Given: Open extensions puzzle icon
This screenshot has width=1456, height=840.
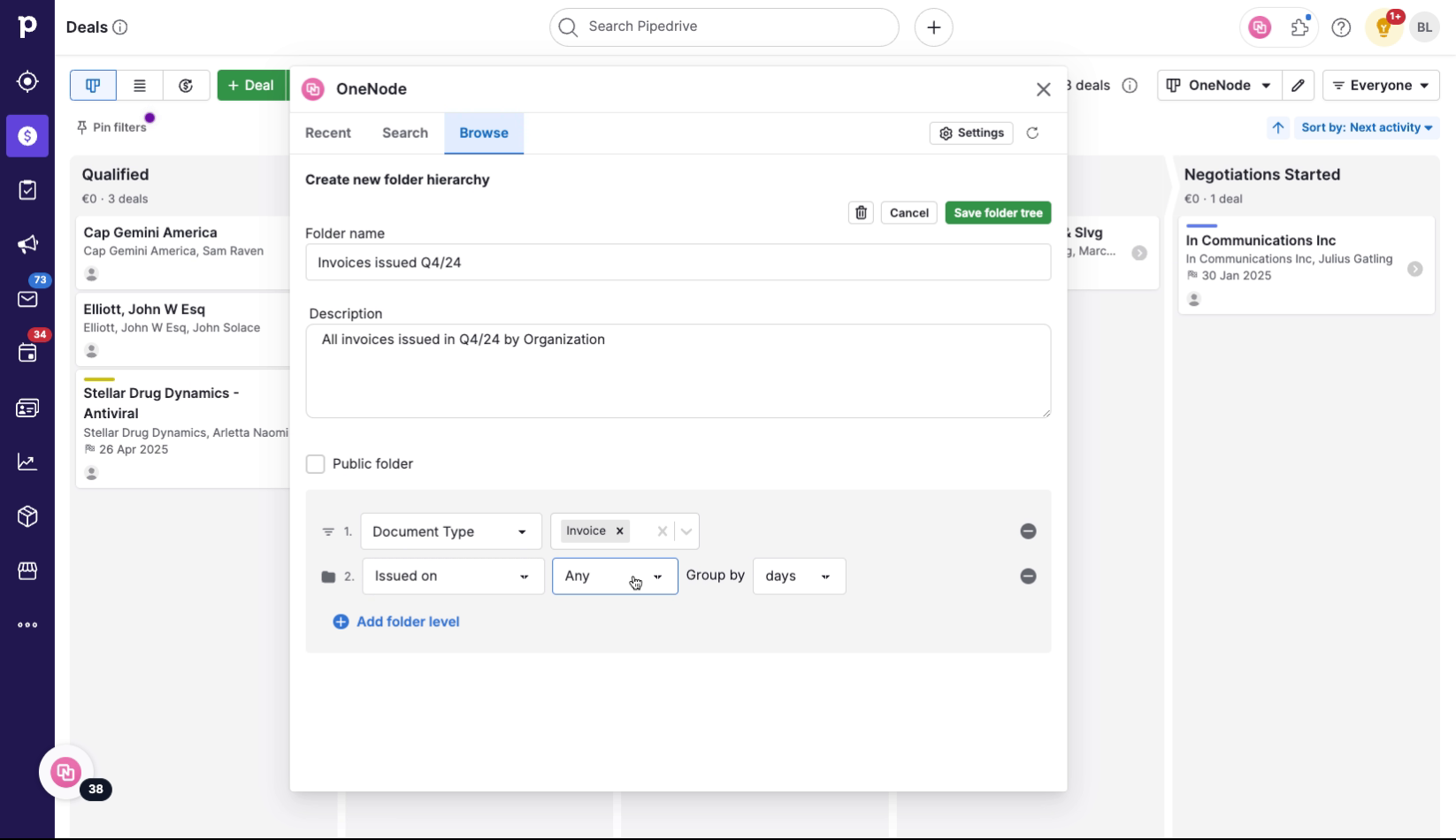Looking at the screenshot, I should (x=1299, y=27).
